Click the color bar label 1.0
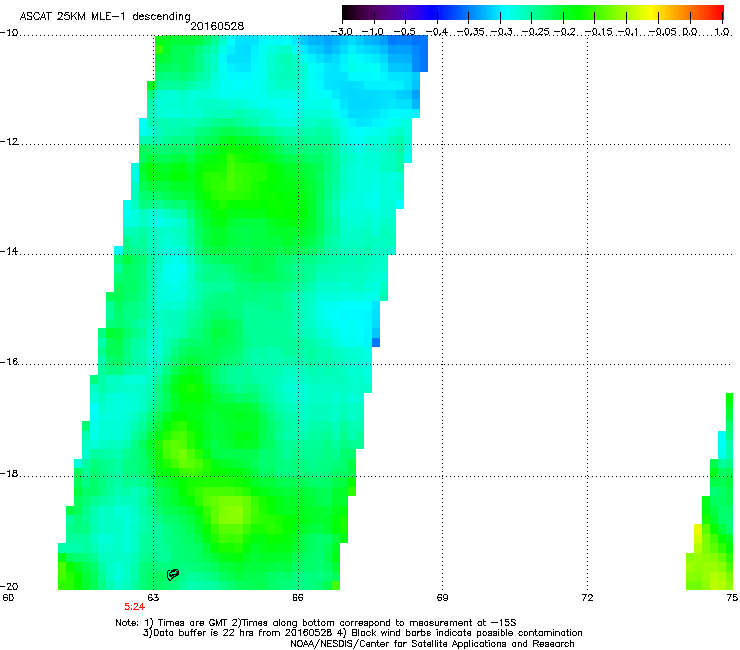Viewport: 740px width, 650px height. tap(722, 32)
